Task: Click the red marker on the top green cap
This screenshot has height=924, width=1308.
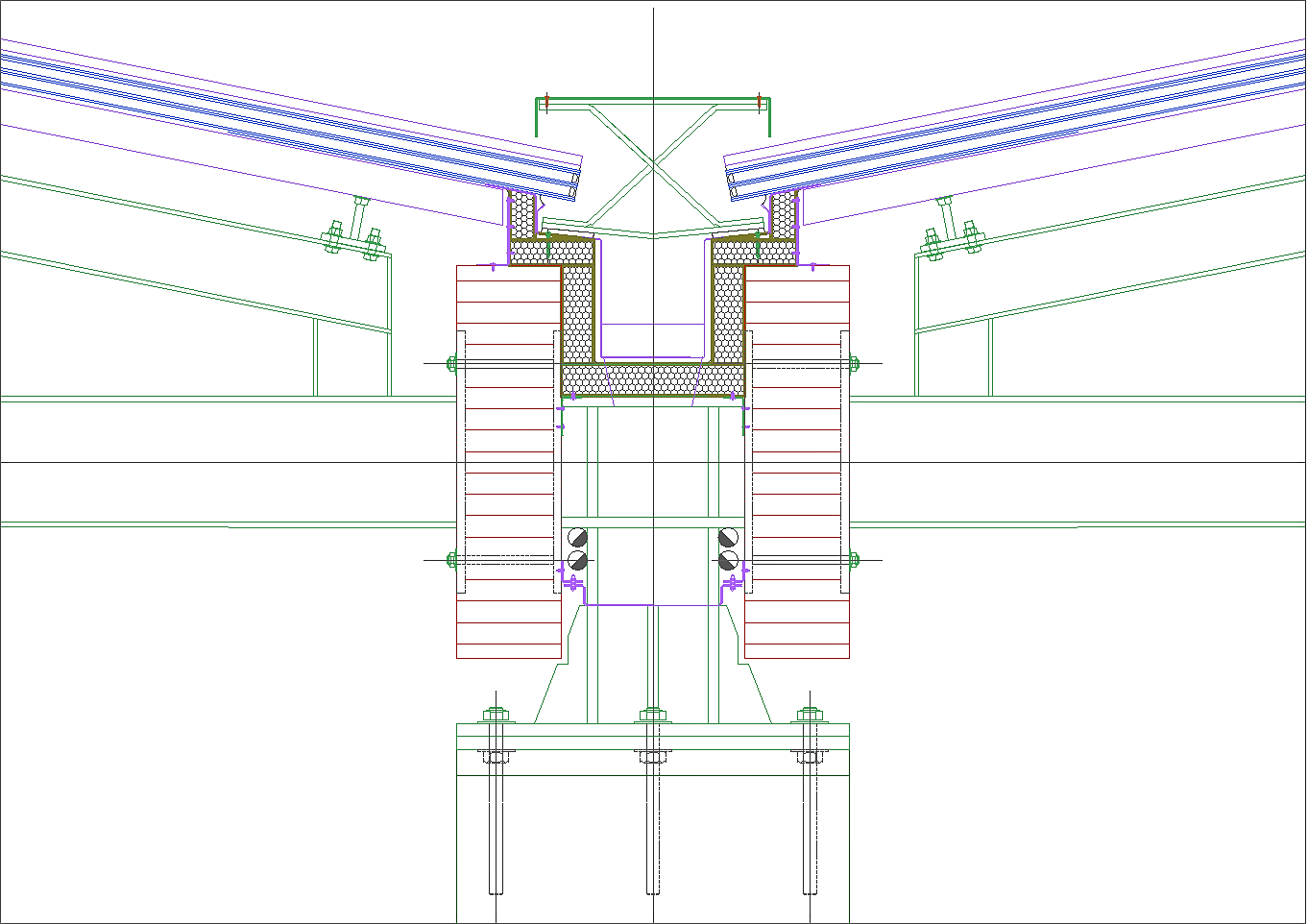Action: pyautogui.click(x=546, y=100)
